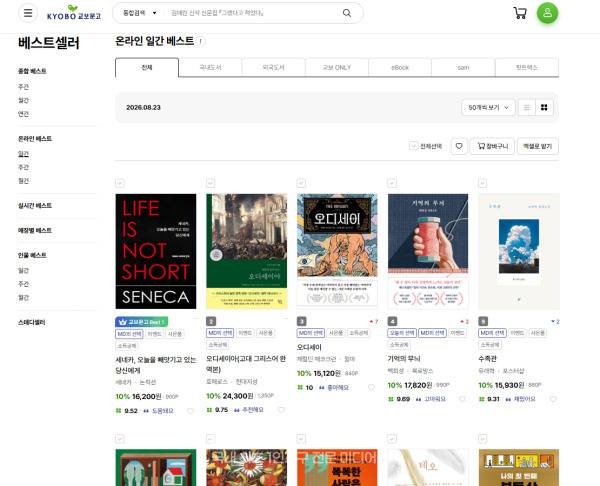Screen dimensions: 600x486
Task: Wishlist heart for the 24,300원 오디세이아 book
Action: pyautogui.click(x=281, y=410)
